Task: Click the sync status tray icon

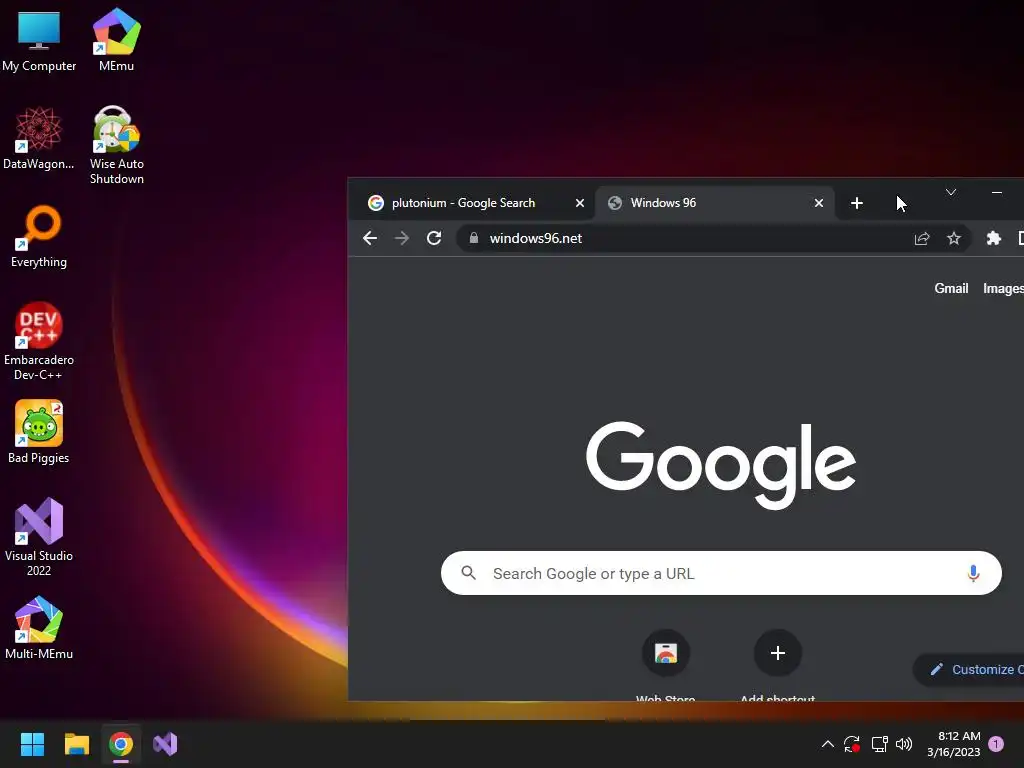Action: tap(852, 744)
